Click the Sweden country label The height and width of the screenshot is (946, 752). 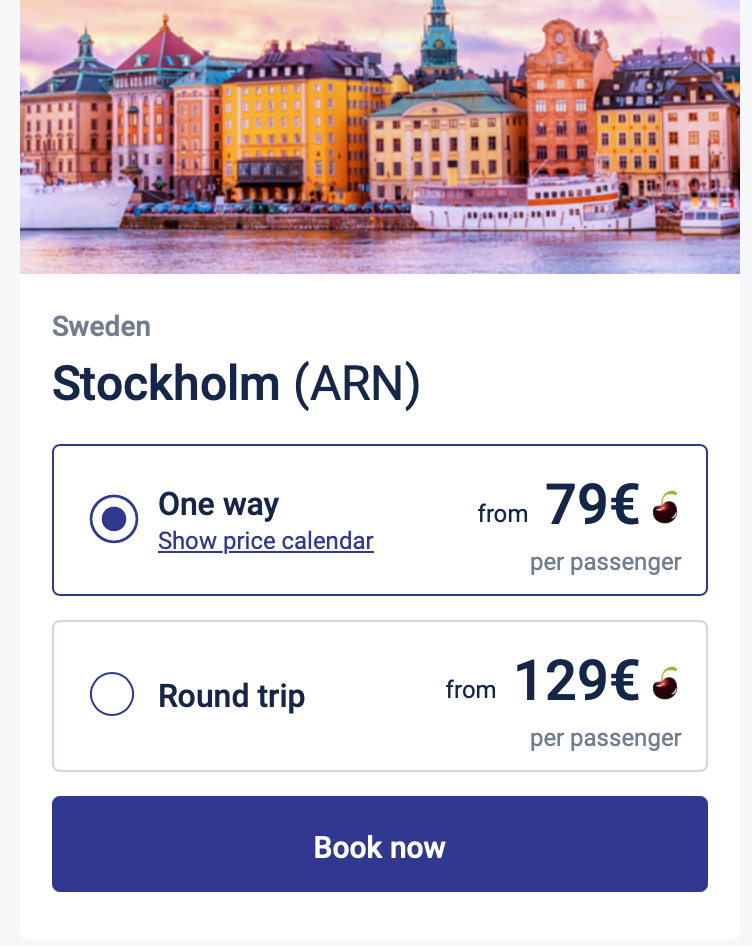click(x=101, y=326)
